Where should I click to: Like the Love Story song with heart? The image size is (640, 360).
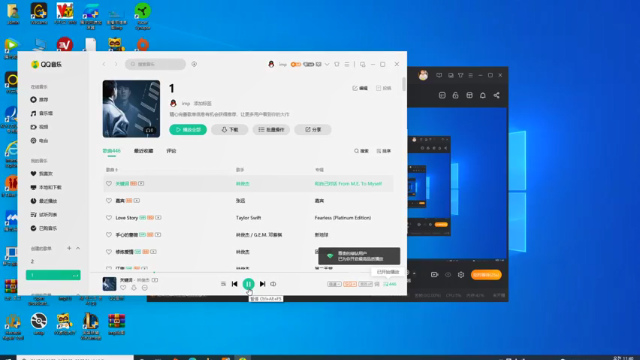tap(109, 218)
